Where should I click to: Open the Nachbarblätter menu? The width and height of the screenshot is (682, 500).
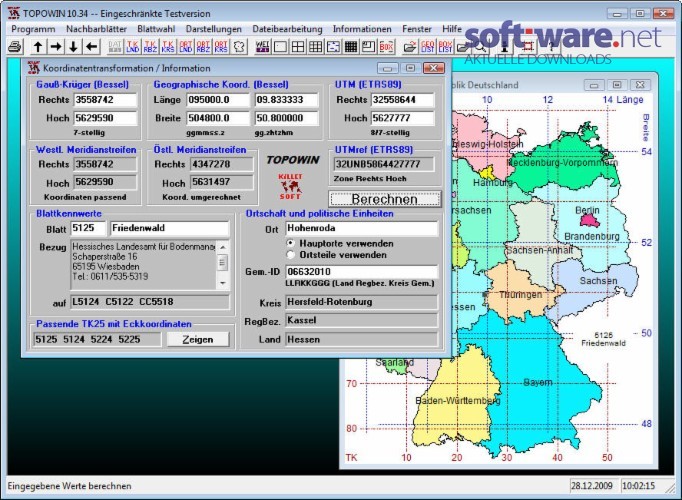click(x=97, y=29)
